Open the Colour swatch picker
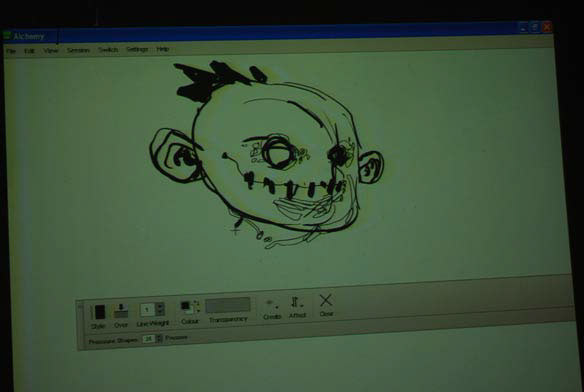This screenshot has height=392, width=584. point(186,307)
